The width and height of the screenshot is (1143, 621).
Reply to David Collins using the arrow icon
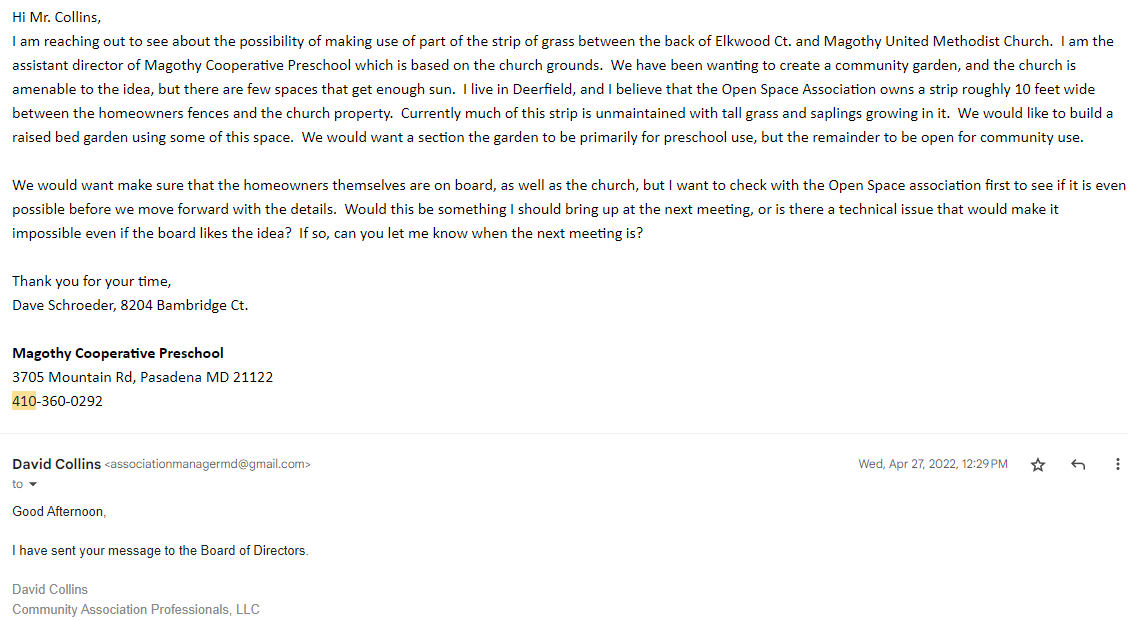[1078, 465]
